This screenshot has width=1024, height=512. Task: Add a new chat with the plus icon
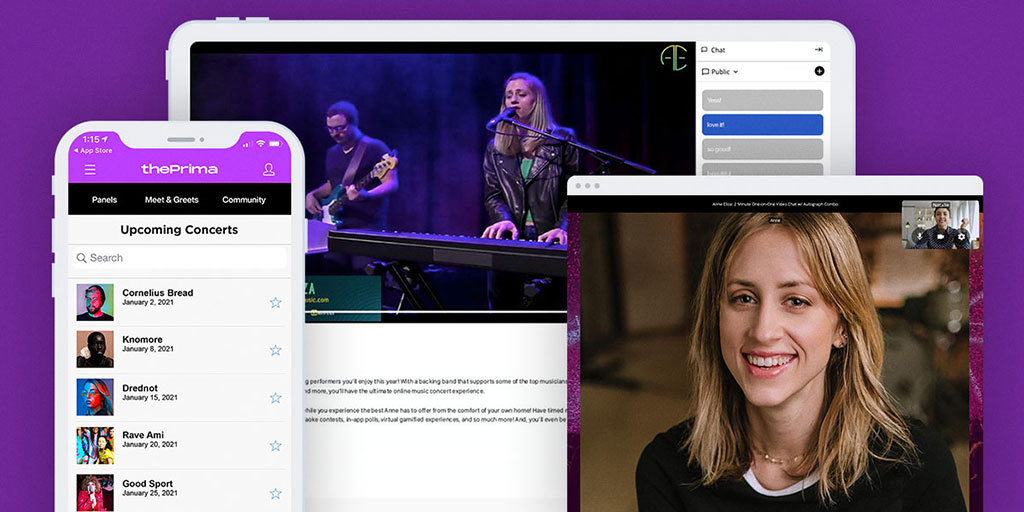click(819, 71)
